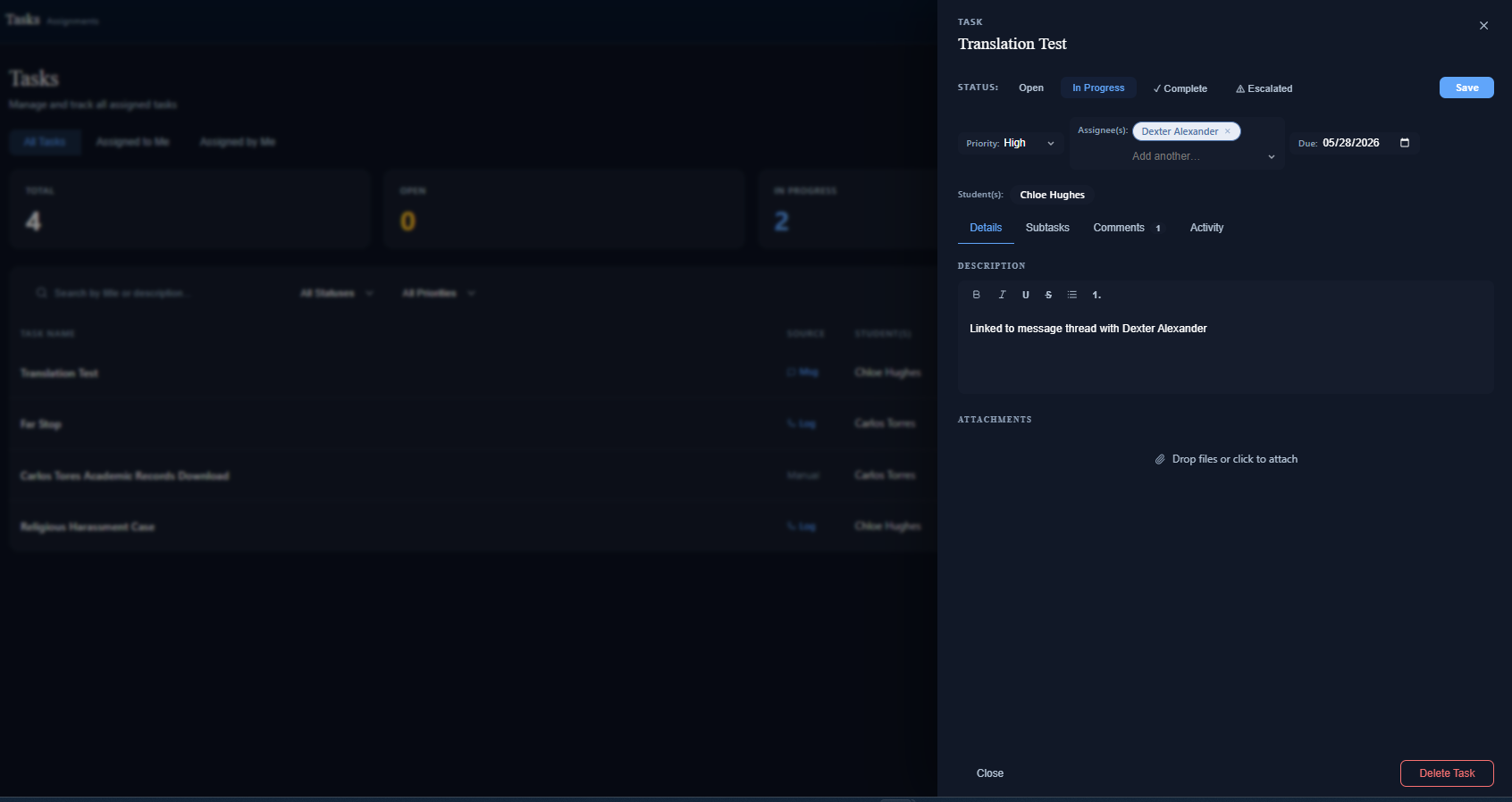Click the due date field 05/28/2026
Viewport: 1512px width, 802px height.
pyautogui.click(x=1351, y=143)
